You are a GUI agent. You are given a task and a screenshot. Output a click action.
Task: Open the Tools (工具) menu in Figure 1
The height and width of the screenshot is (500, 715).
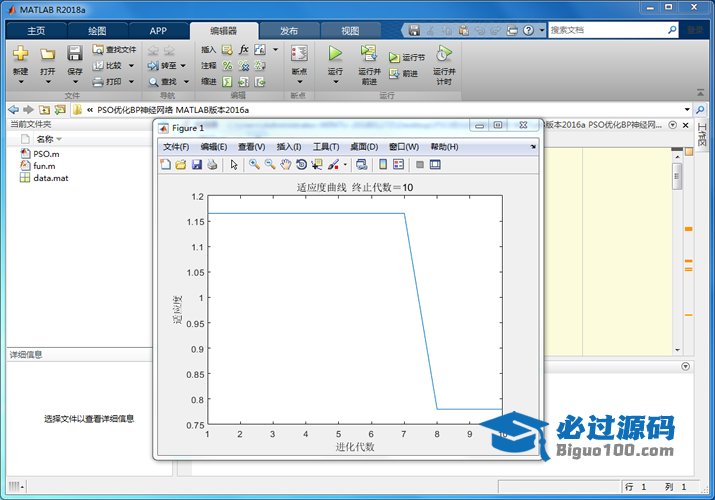coord(325,147)
